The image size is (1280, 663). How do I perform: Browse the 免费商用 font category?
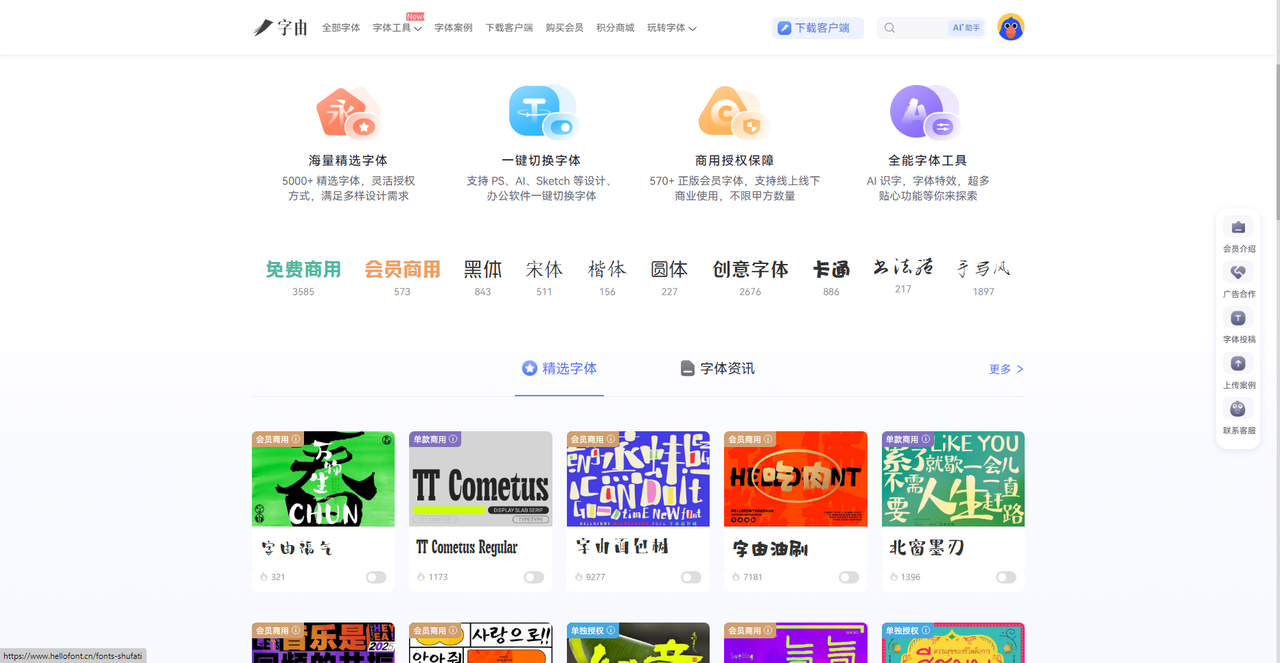coord(303,270)
